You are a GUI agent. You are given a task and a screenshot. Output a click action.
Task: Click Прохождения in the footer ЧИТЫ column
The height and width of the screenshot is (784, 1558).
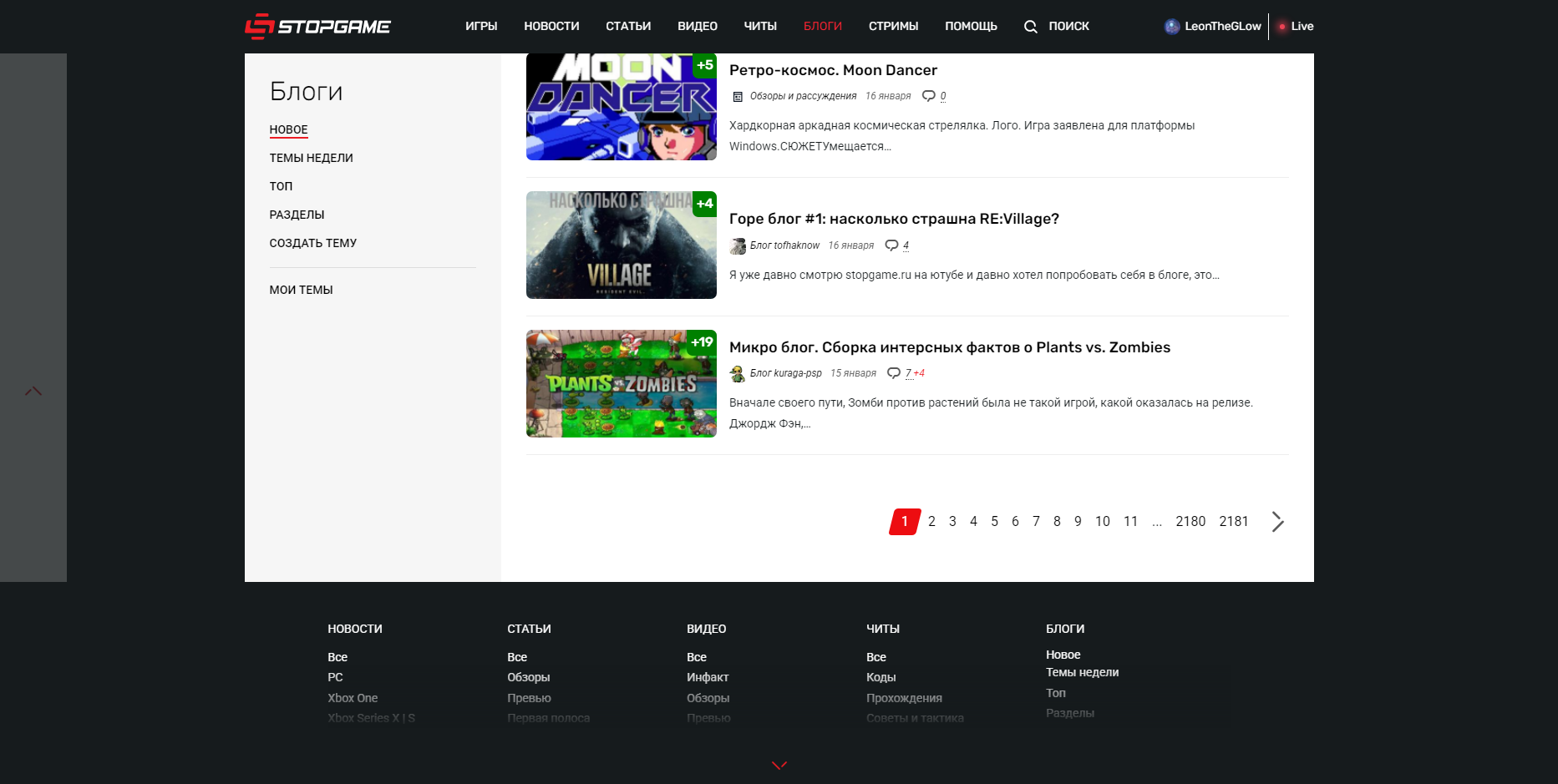[904, 698]
